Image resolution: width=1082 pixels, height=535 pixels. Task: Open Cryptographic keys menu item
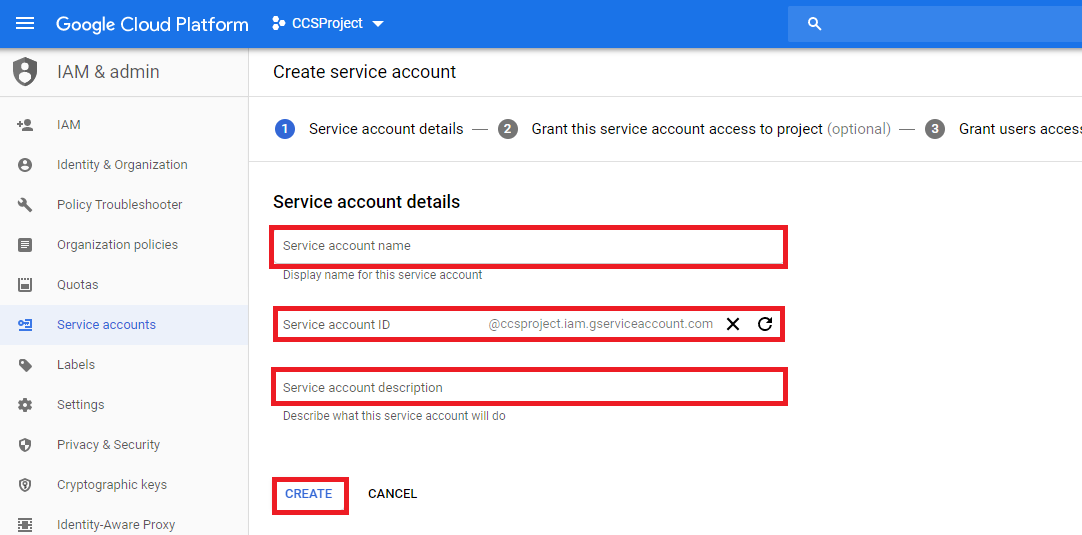click(x=112, y=485)
